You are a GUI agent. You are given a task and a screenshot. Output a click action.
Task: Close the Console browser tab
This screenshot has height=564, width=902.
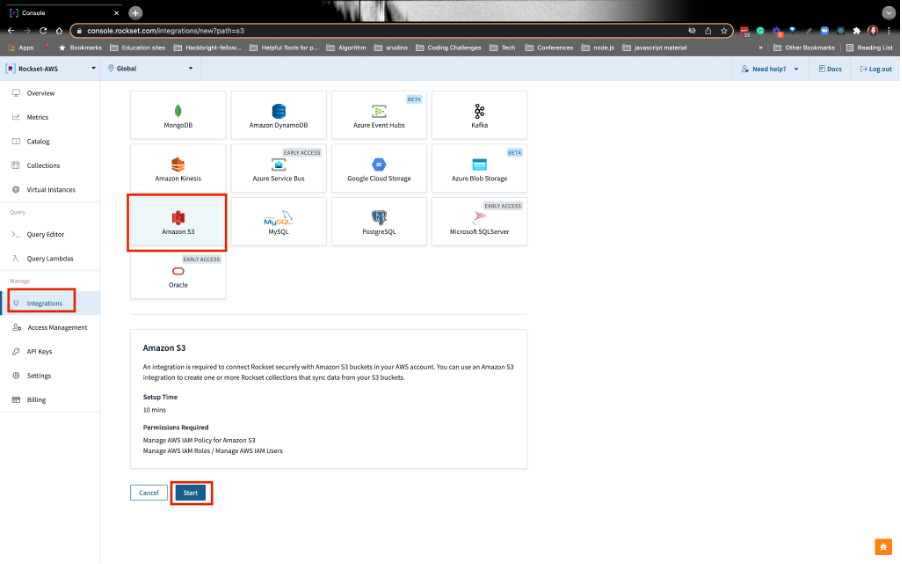pyautogui.click(x=117, y=13)
